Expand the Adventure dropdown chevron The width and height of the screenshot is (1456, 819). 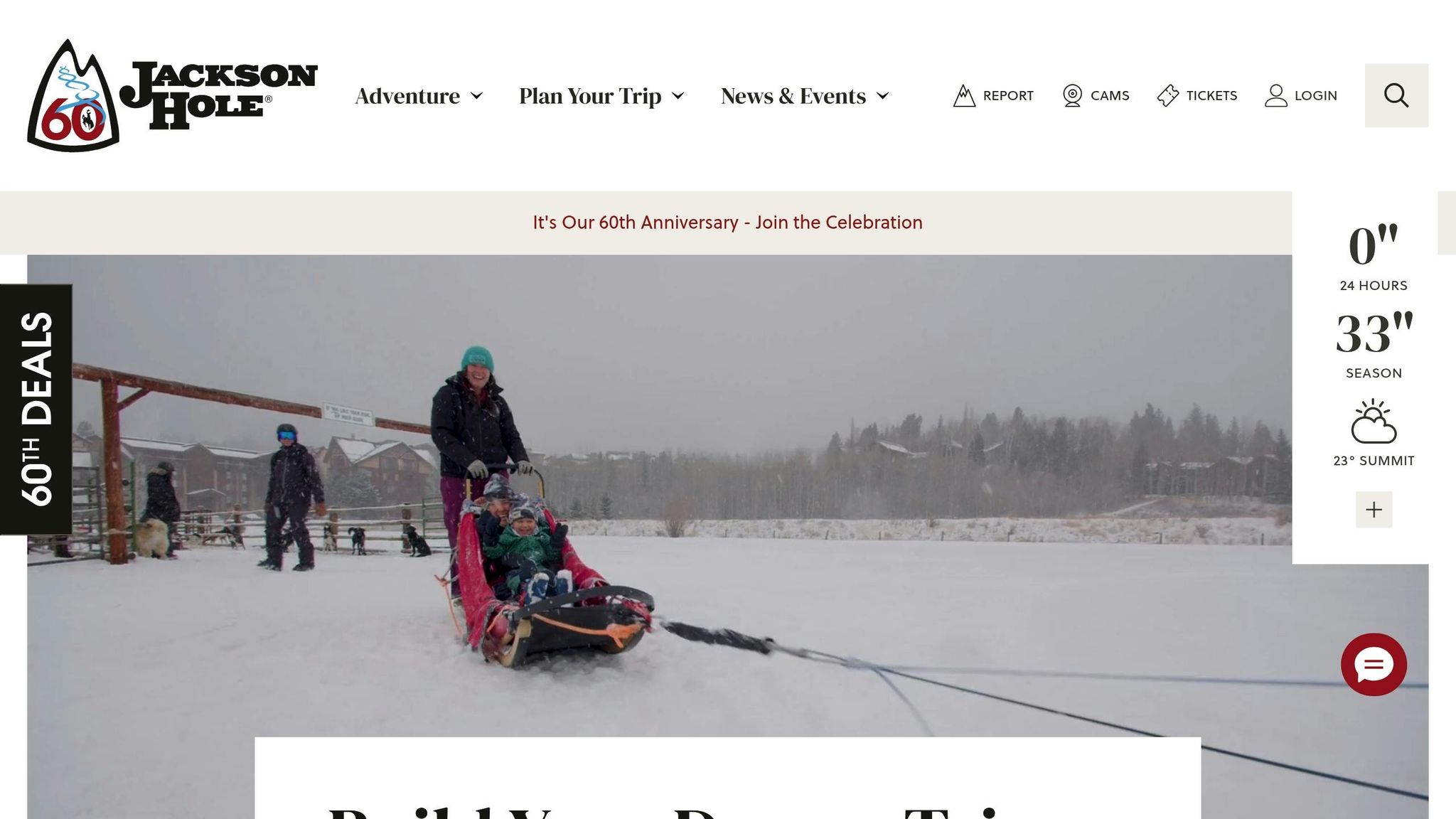tap(477, 96)
